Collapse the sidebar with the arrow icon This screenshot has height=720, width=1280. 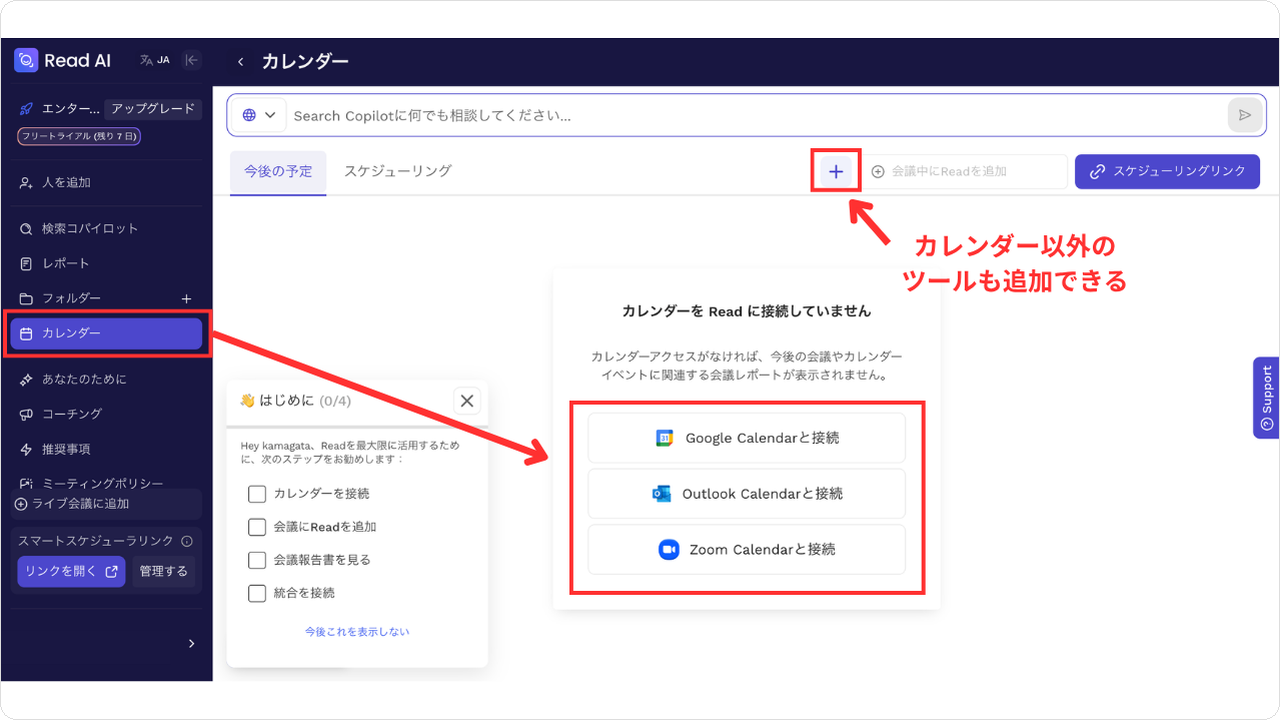192,60
